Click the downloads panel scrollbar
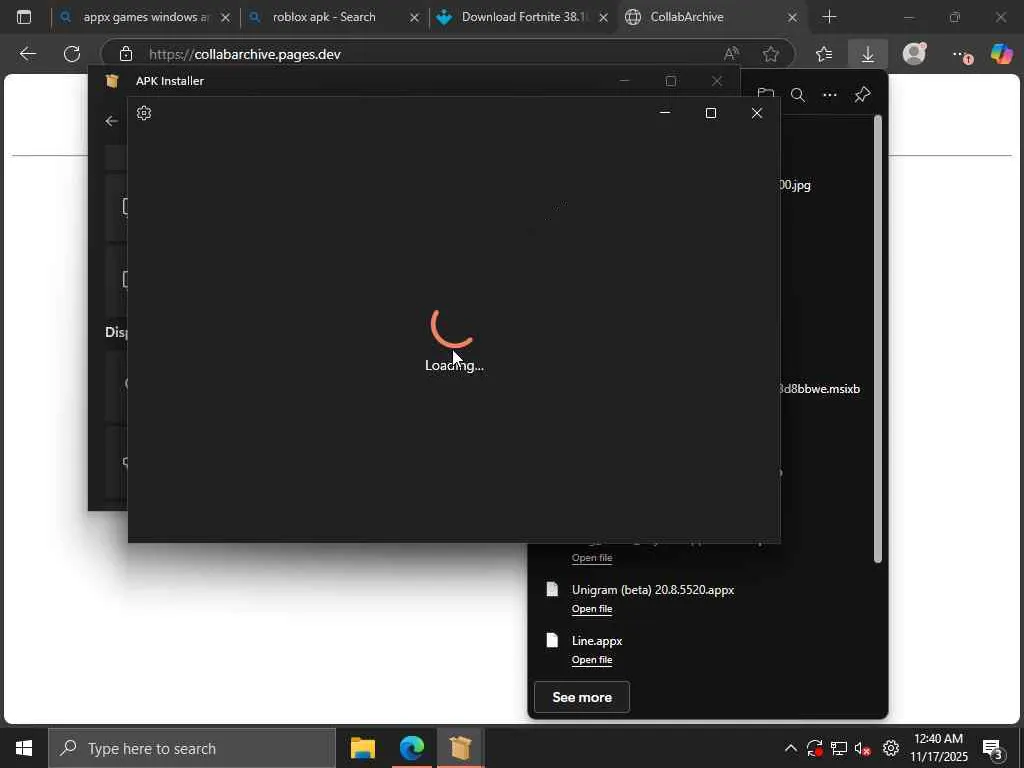Viewport: 1024px width, 768px height. [878, 340]
